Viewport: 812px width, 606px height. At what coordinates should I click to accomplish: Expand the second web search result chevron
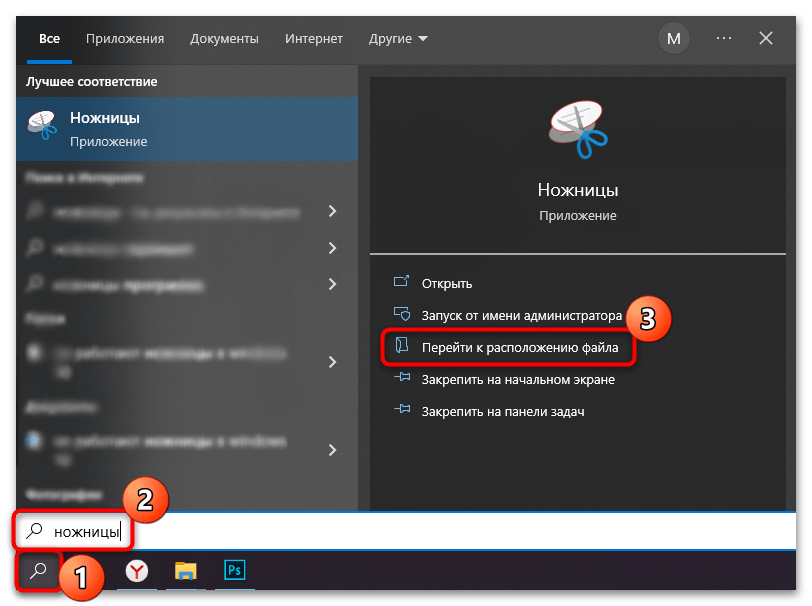(332, 247)
